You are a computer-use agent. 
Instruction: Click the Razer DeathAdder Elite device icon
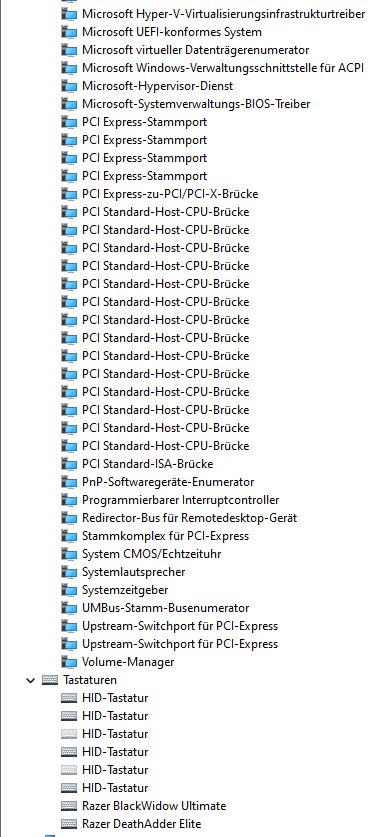[69, 824]
